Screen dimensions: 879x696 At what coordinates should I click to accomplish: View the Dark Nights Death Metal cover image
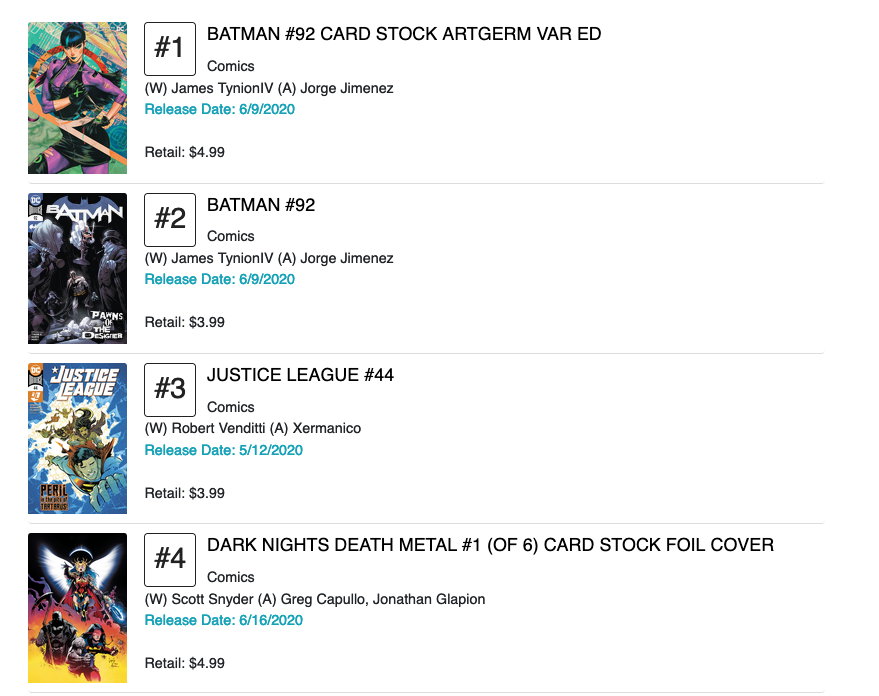click(x=77, y=608)
